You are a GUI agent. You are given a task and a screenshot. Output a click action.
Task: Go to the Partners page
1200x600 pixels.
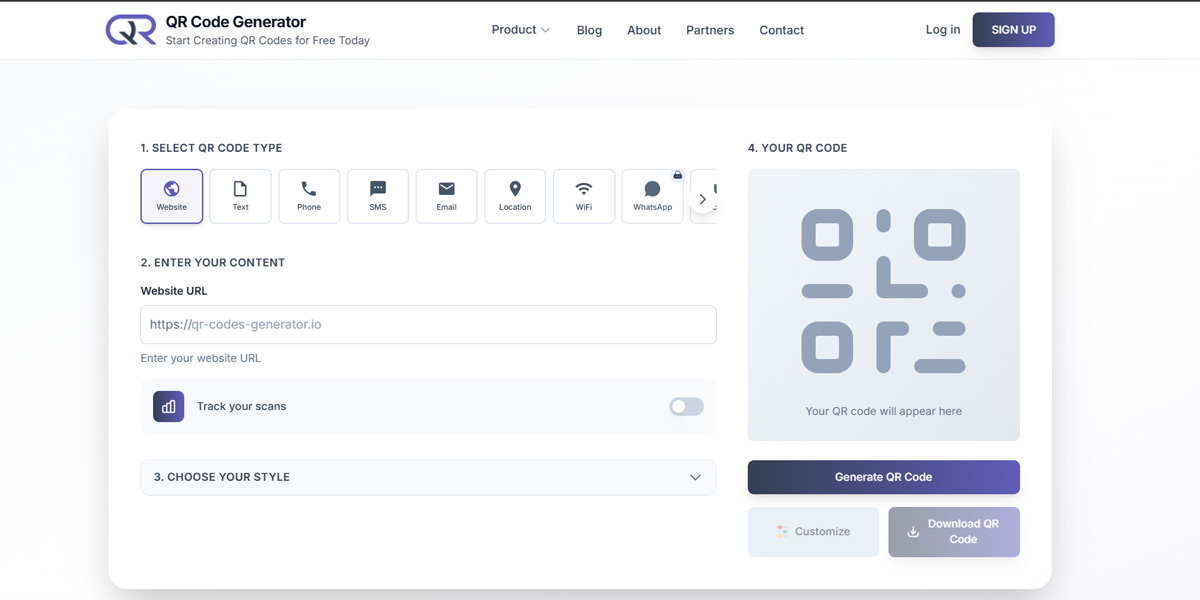pyautogui.click(x=710, y=30)
